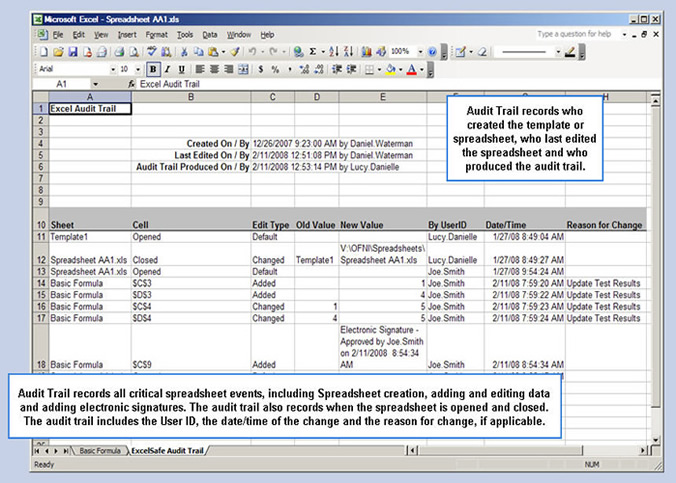Click the vertical scrollbar down arrow
Viewport: 676px width, 483px height.
click(x=656, y=440)
